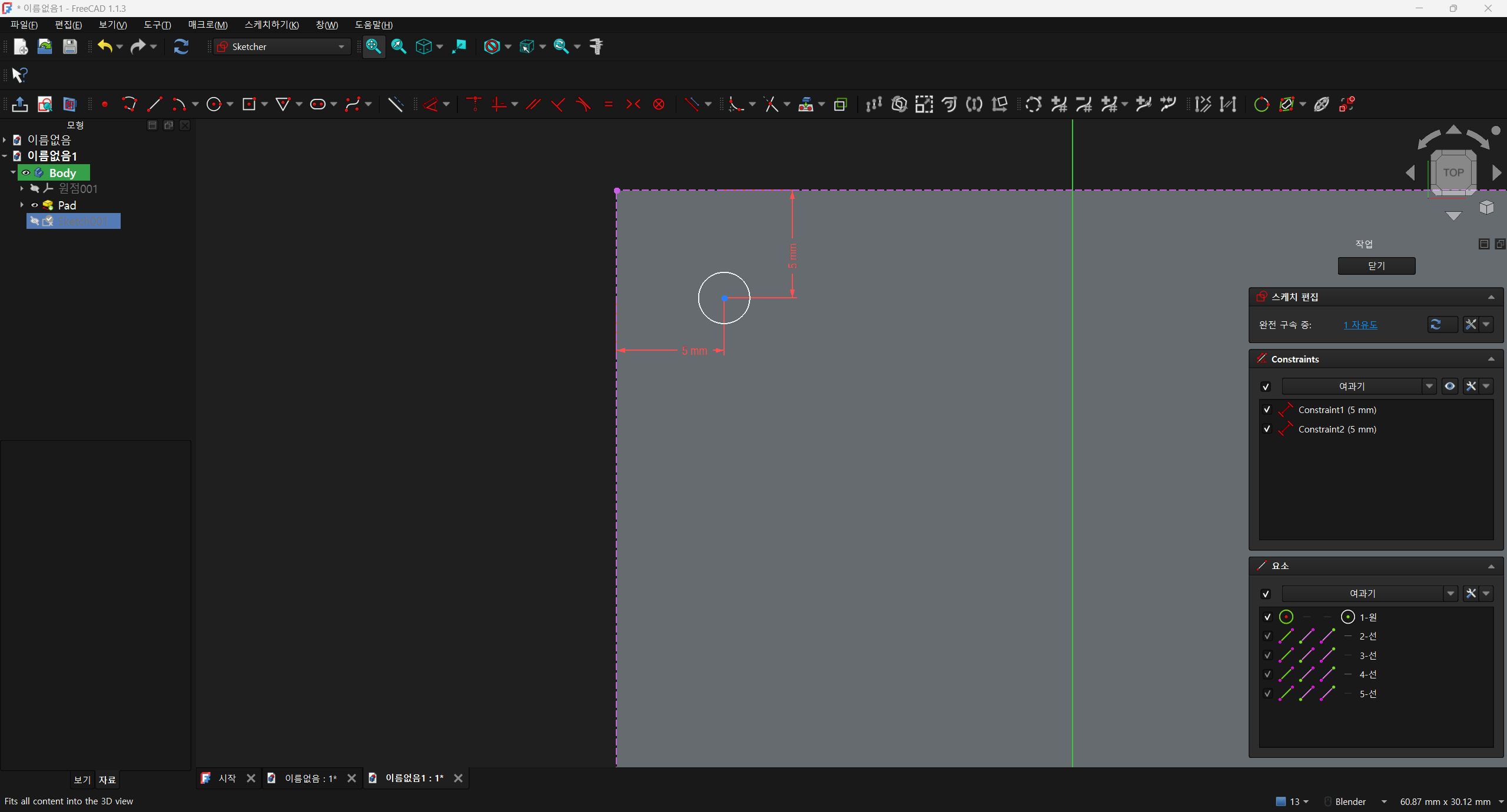Toggle the Pad visibility eye

[x=35, y=205]
